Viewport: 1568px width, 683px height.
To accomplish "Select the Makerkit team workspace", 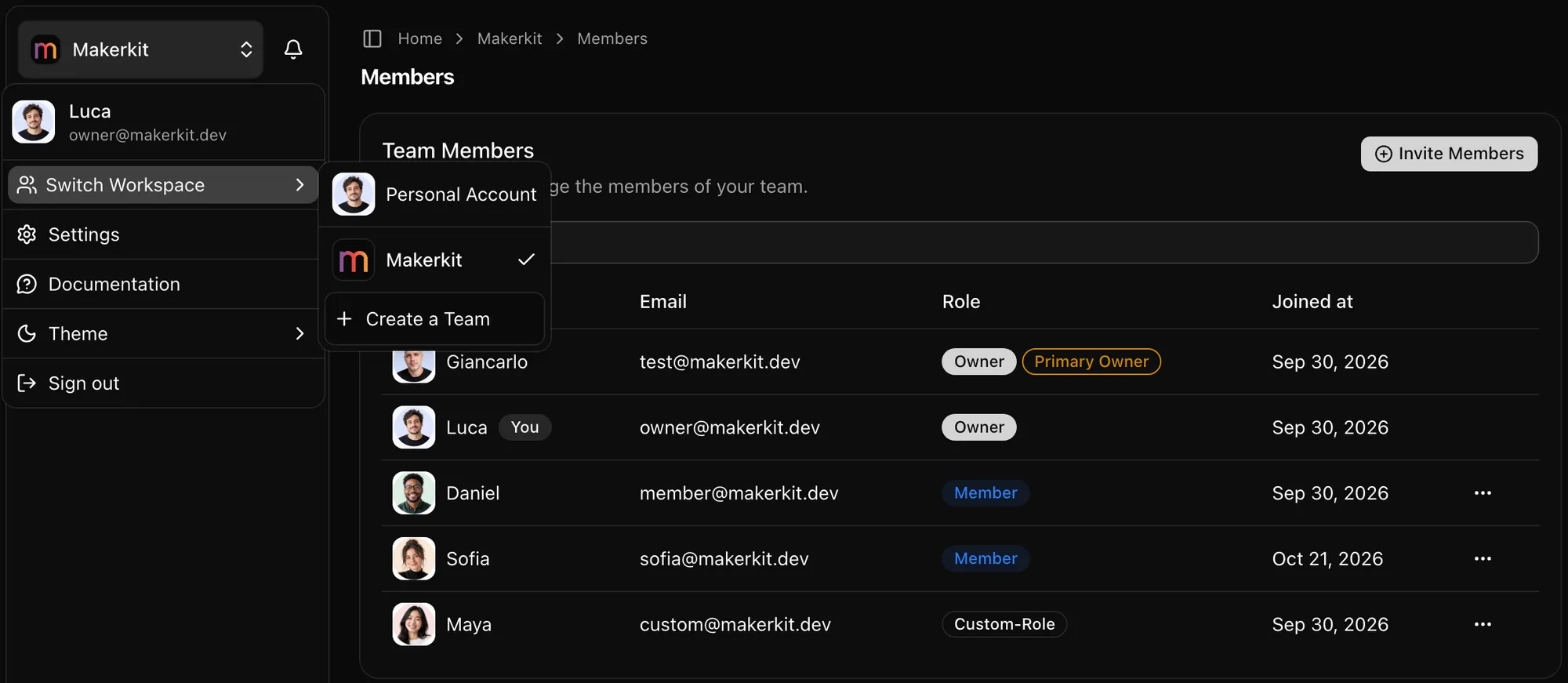I will [x=435, y=260].
